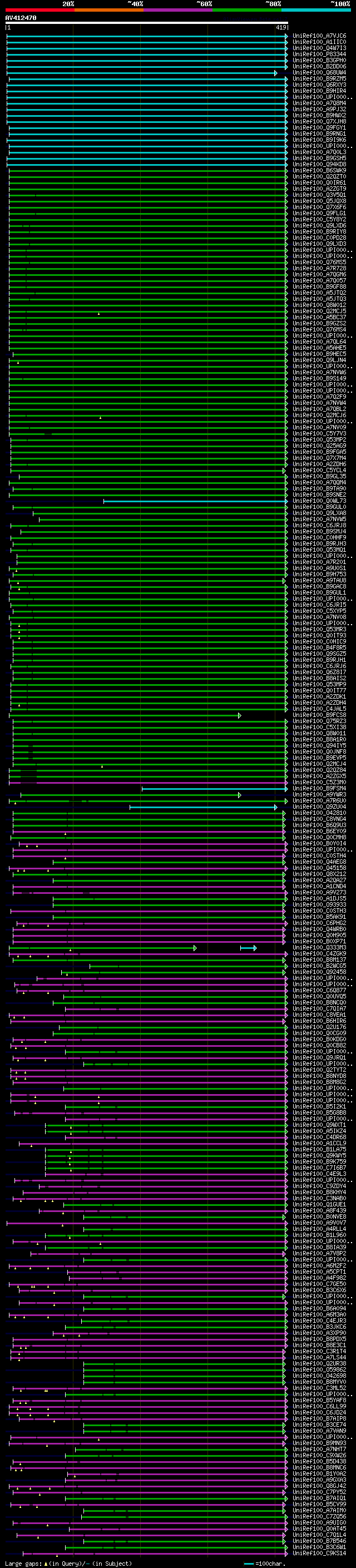Select label UniRef100_Q94KD8
Viewport: 356px width, 1568px height.
click(x=319, y=164)
